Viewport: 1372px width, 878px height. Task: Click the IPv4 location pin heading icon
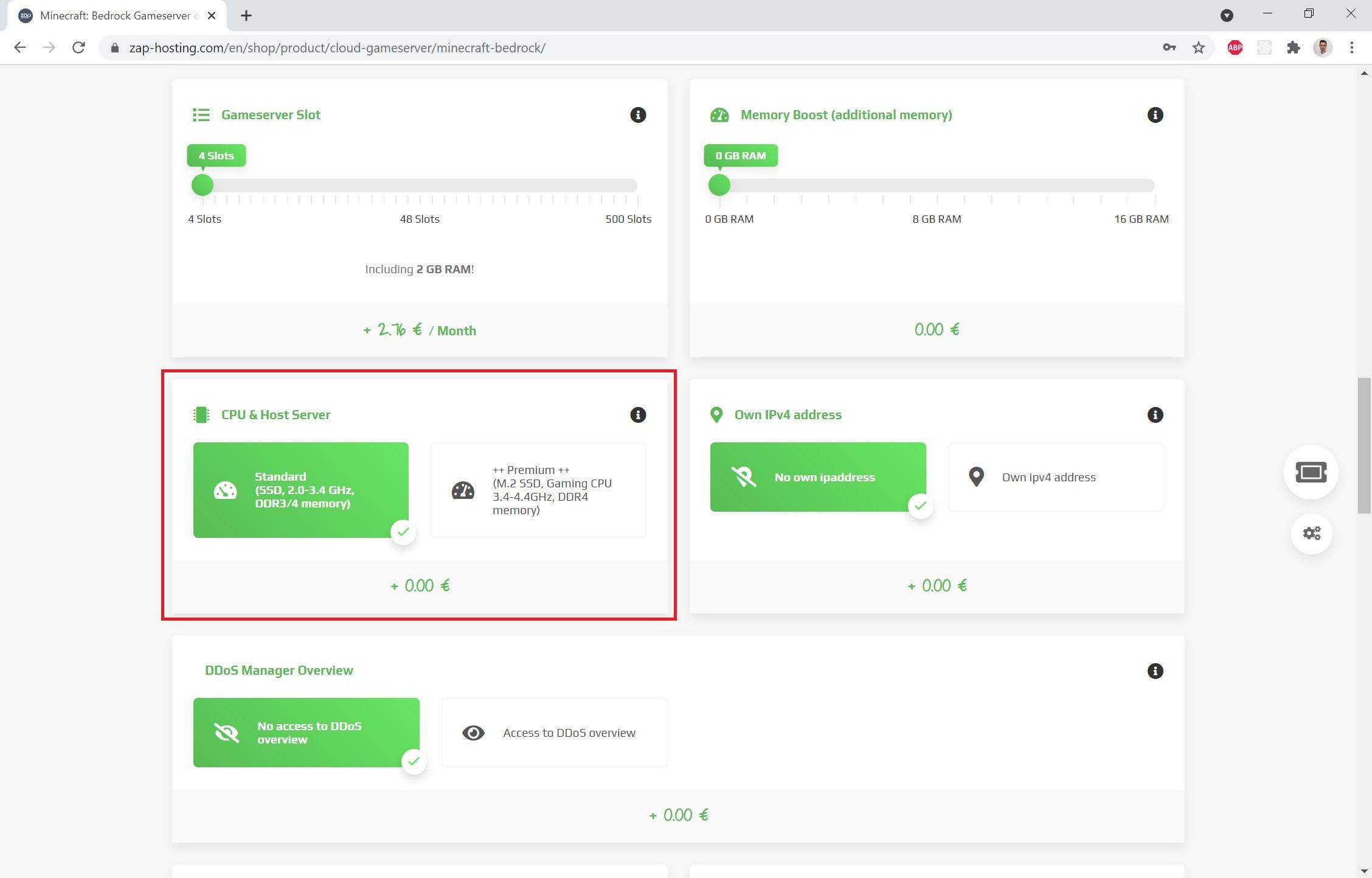[x=716, y=415]
